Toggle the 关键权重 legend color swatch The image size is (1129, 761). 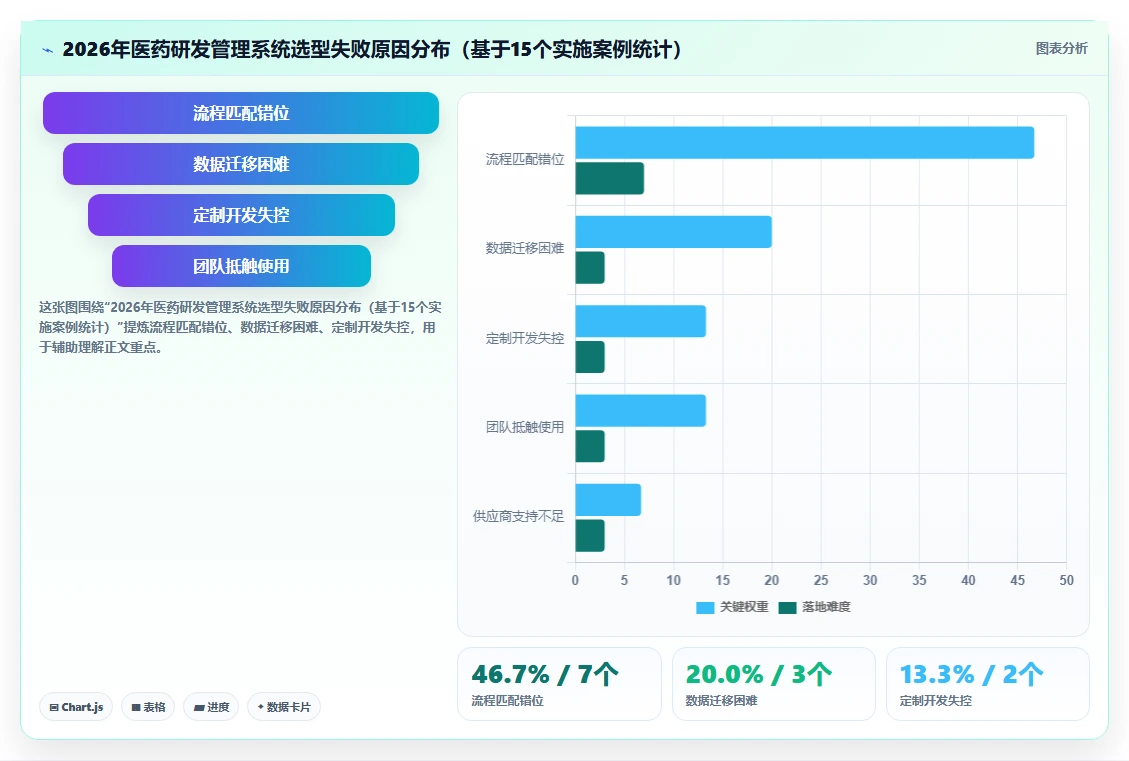(705, 608)
